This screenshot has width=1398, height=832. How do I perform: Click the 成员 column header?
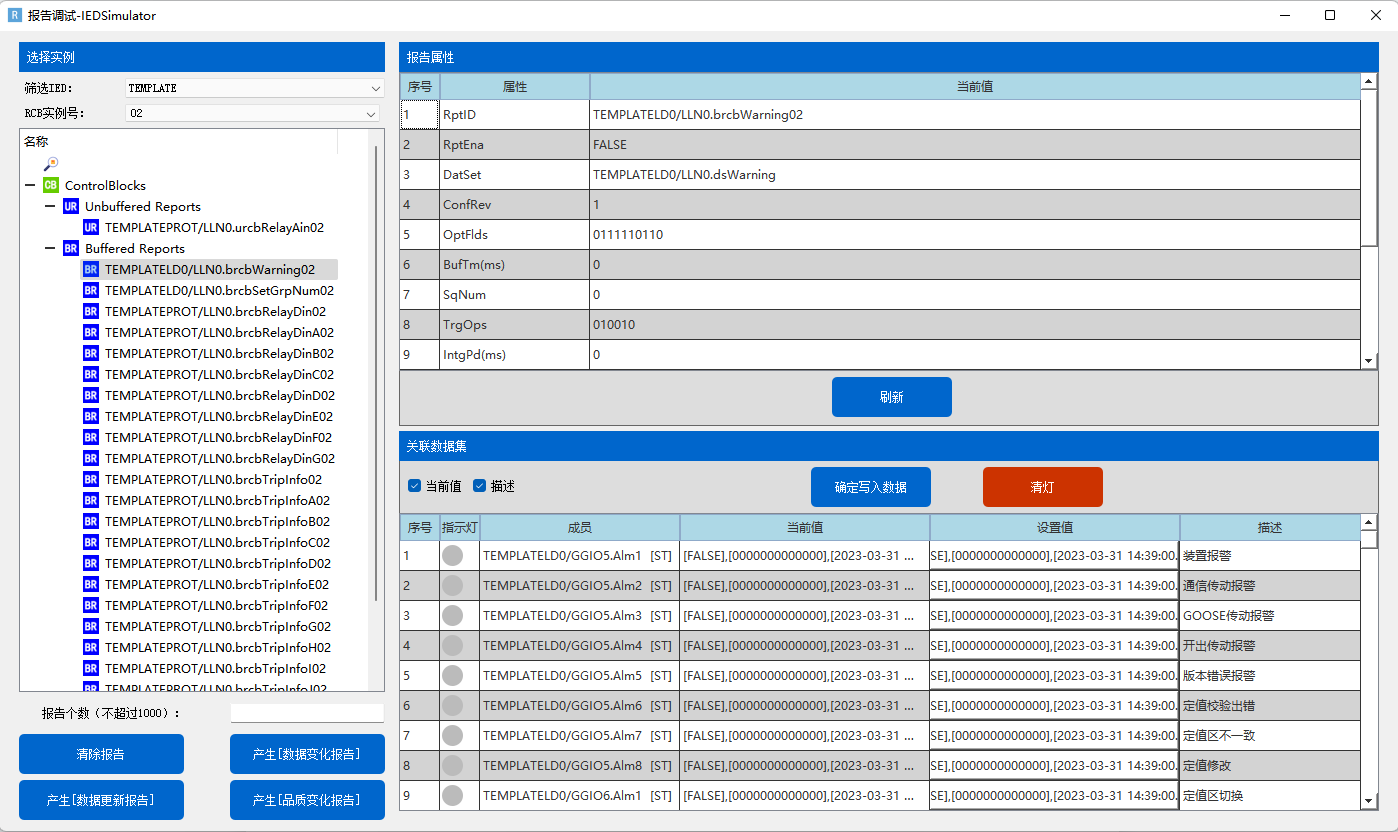click(x=580, y=527)
